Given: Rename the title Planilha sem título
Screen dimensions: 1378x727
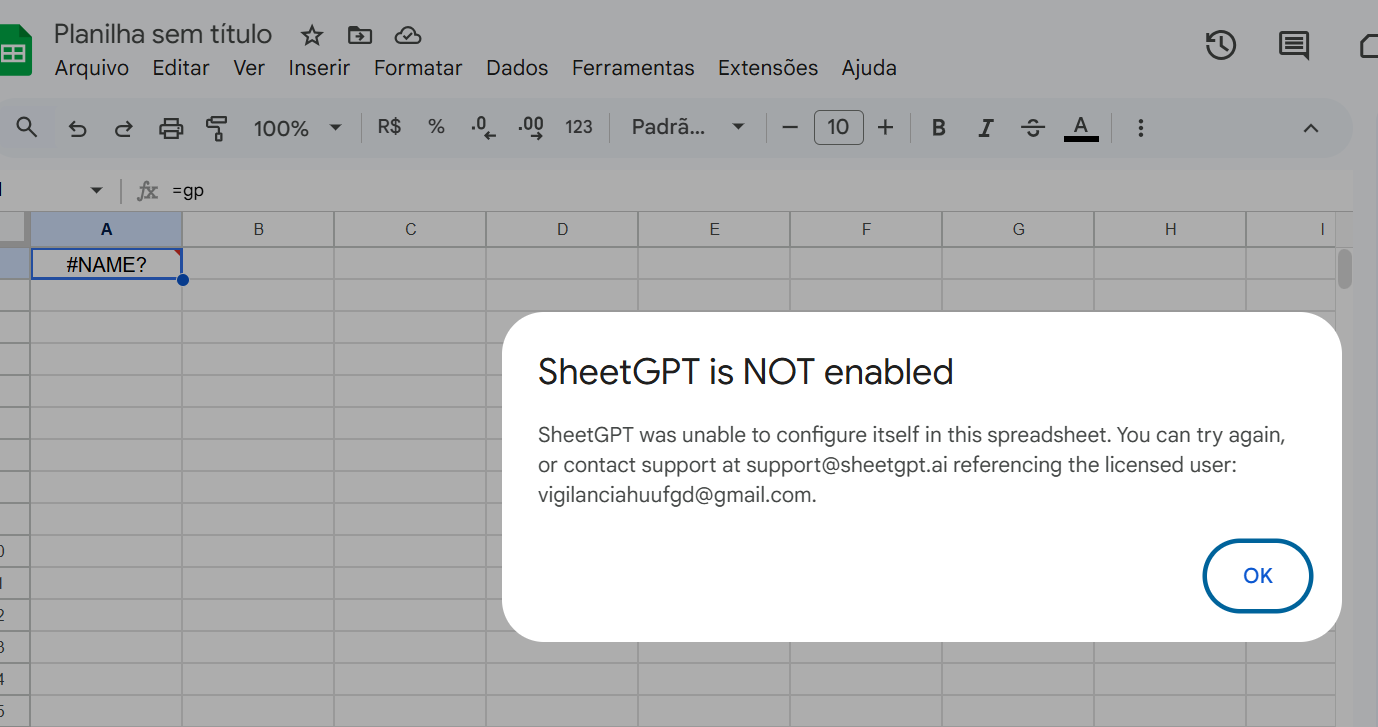Looking at the screenshot, I should click(163, 34).
